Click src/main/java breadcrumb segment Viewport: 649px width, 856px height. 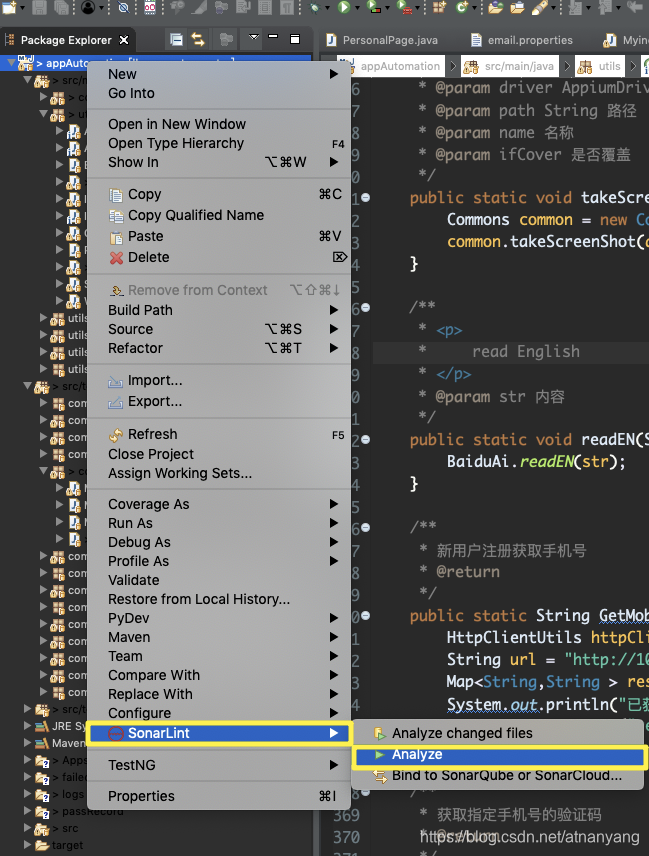[510, 66]
